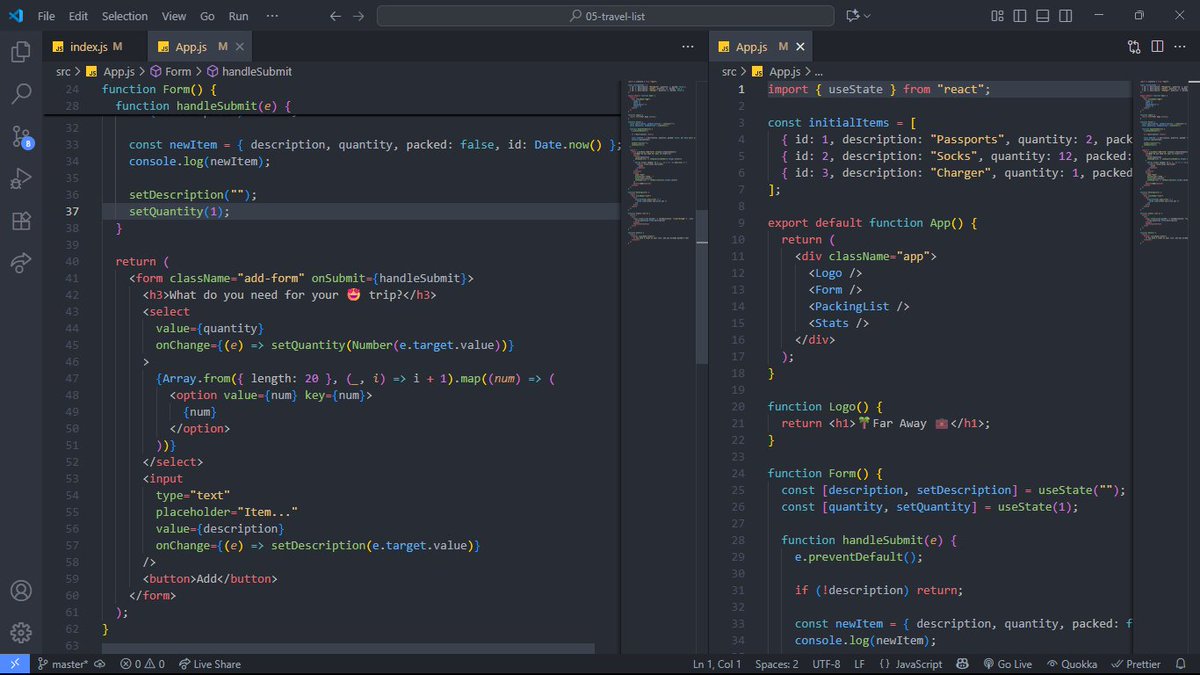Viewport: 1200px width, 675px height.
Task: Click the errors and warnings count
Action: tap(142, 664)
